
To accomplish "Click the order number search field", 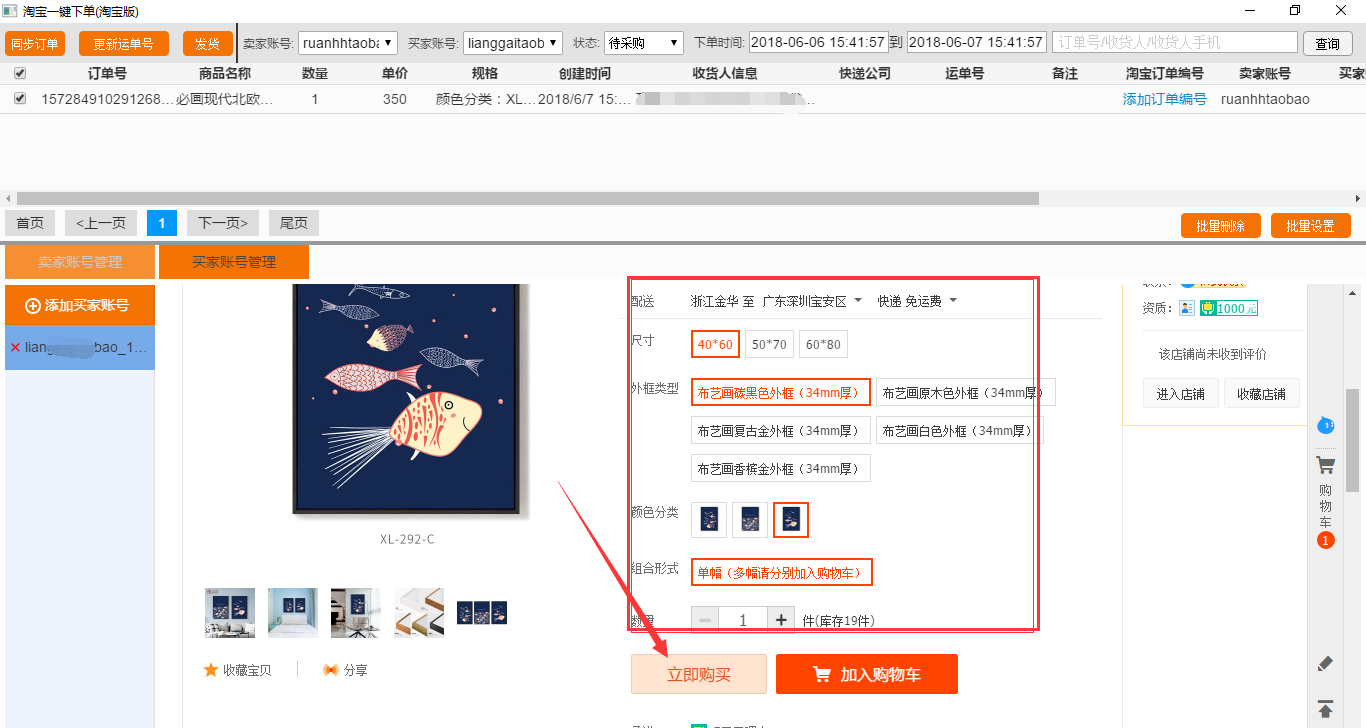I will click(x=1175, y=43).
